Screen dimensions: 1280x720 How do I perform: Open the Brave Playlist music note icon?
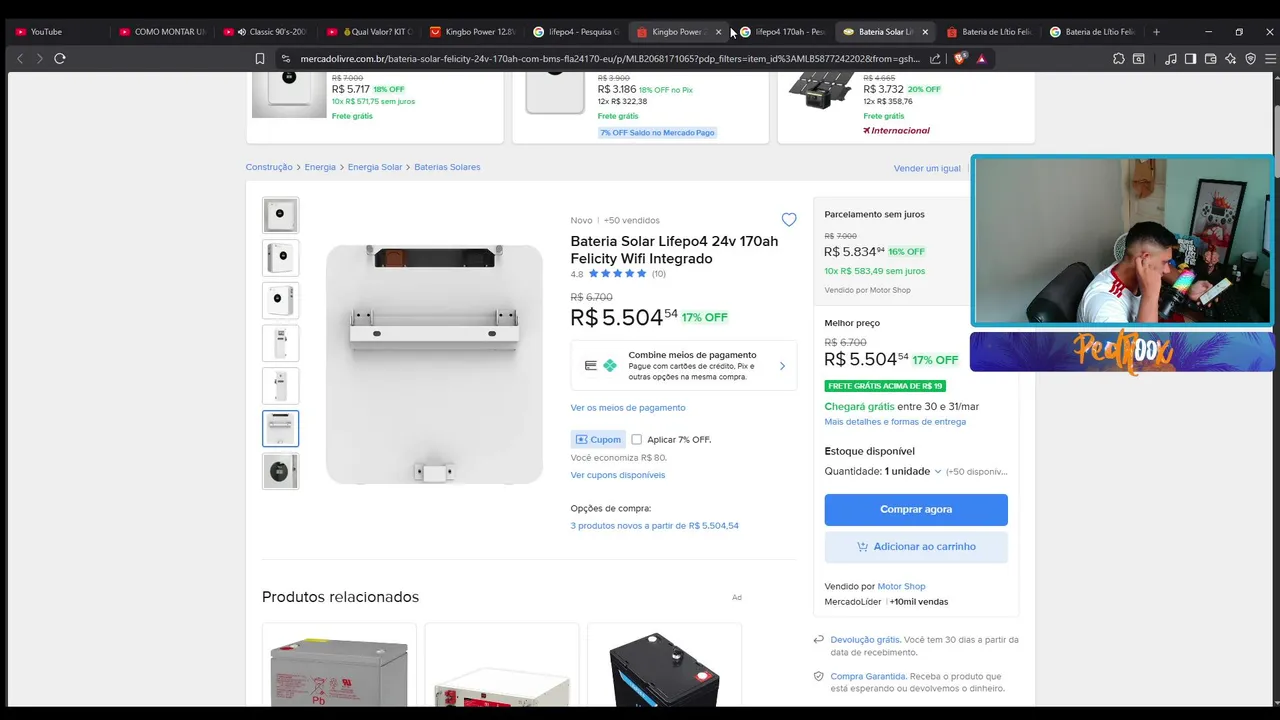pyautogui.click(x=1171, y=59)
